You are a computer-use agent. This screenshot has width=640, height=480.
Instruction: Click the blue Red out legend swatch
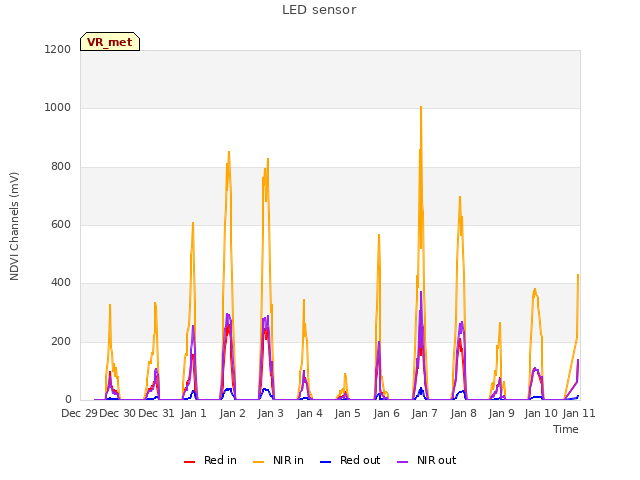[x=325, y=462]
